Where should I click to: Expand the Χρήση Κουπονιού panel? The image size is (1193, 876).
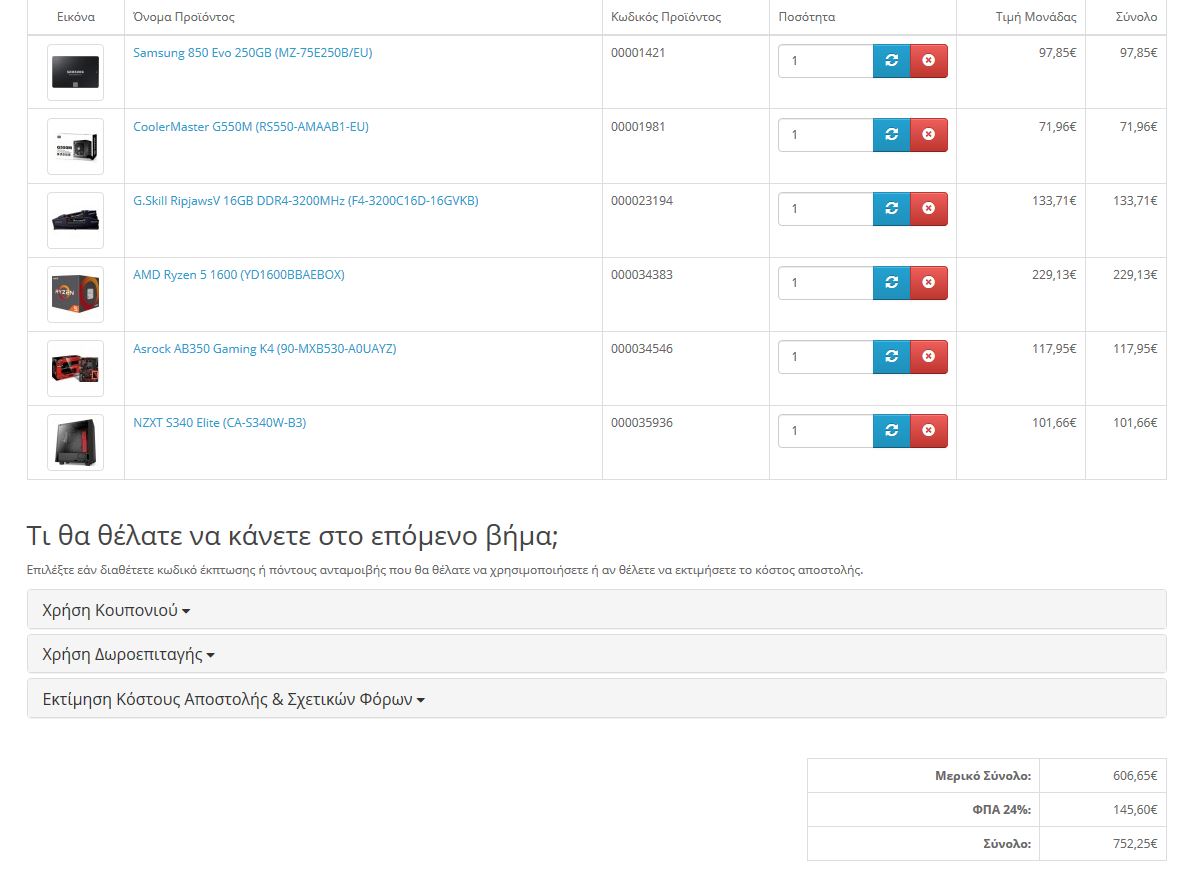click(x=116, y=610)
